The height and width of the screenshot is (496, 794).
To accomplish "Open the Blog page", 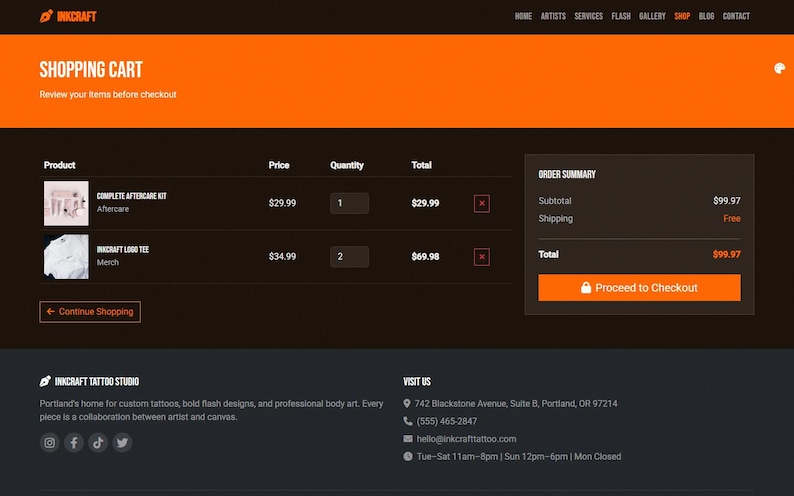I will 706,16.
